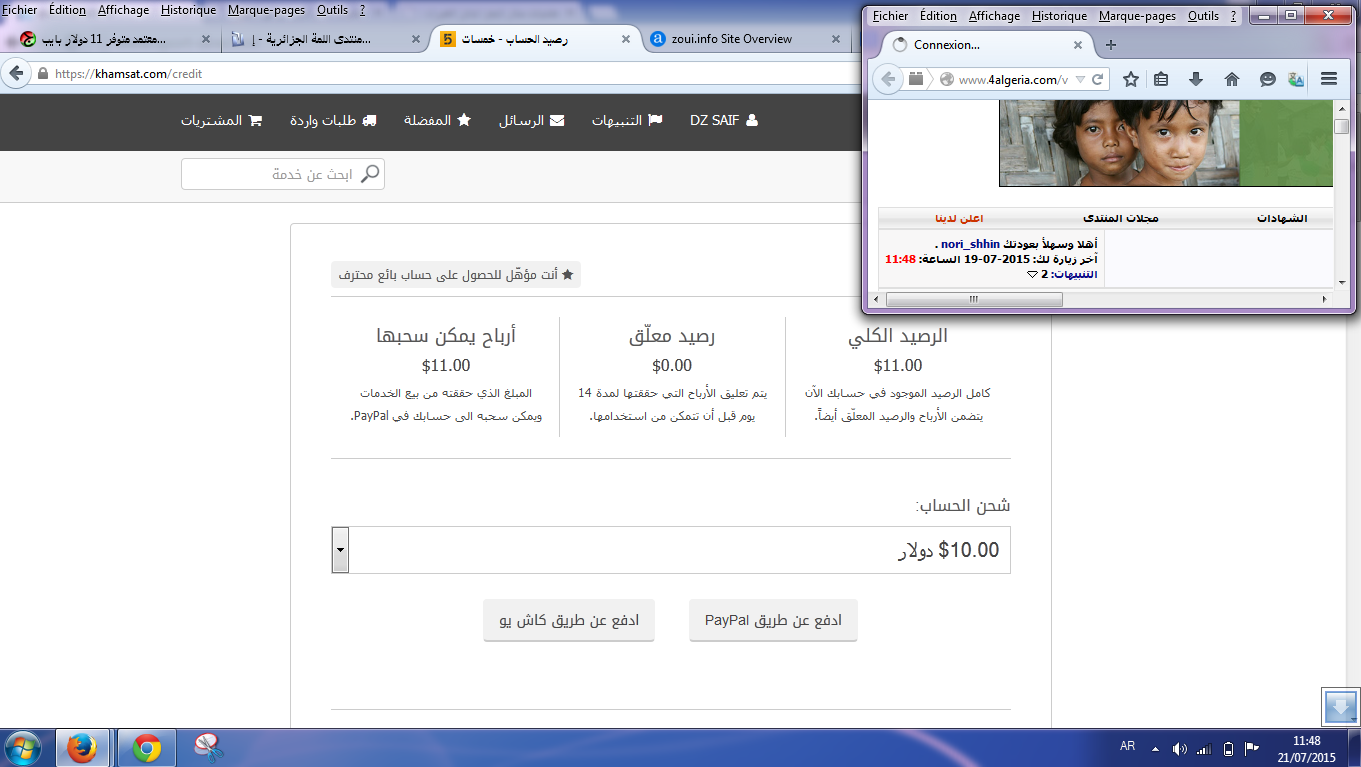Expand the notifications triangle on the forum page

click(x=1032, y=274)
